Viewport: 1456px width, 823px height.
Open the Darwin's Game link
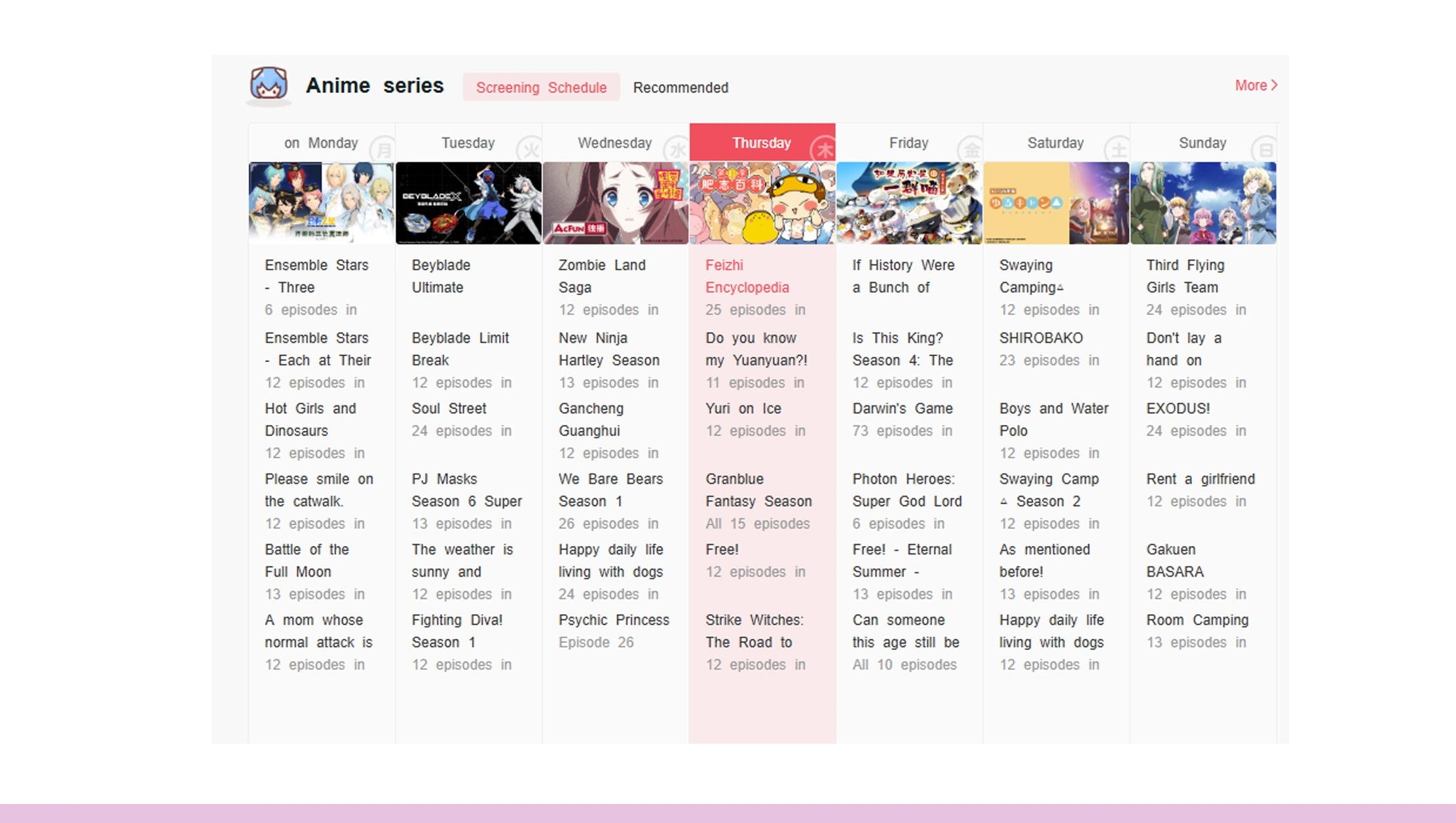[x=902, y=409]
